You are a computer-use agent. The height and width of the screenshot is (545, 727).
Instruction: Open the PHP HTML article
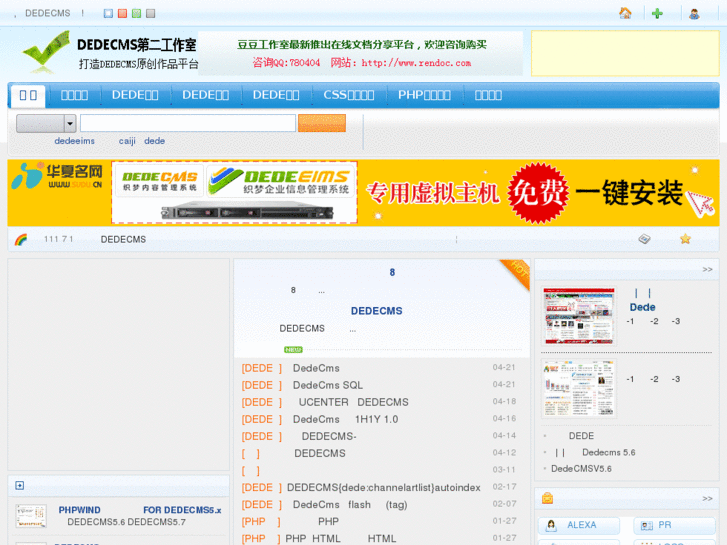click(x=340, y=539)
